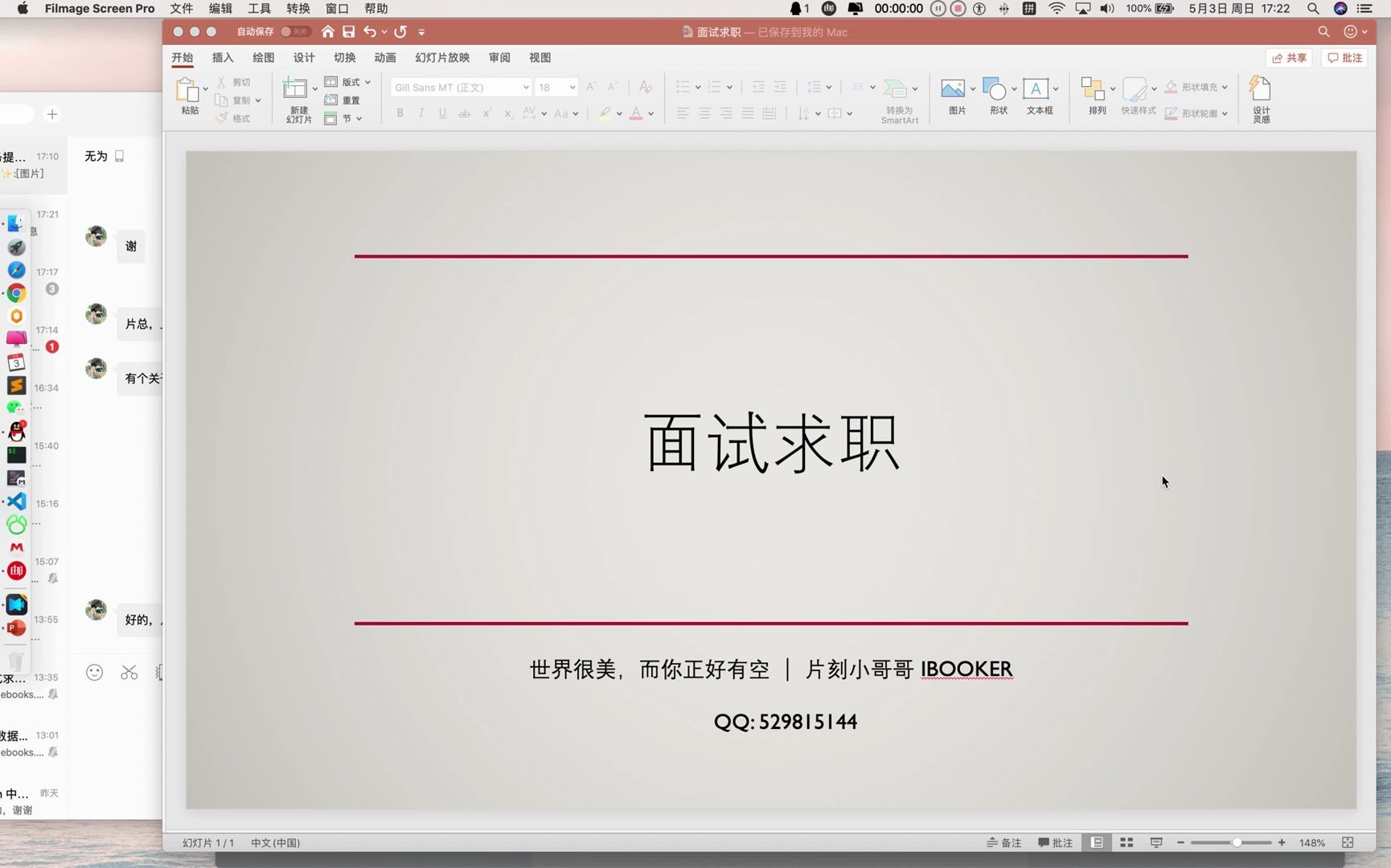Align text right icon

point(726,113)
